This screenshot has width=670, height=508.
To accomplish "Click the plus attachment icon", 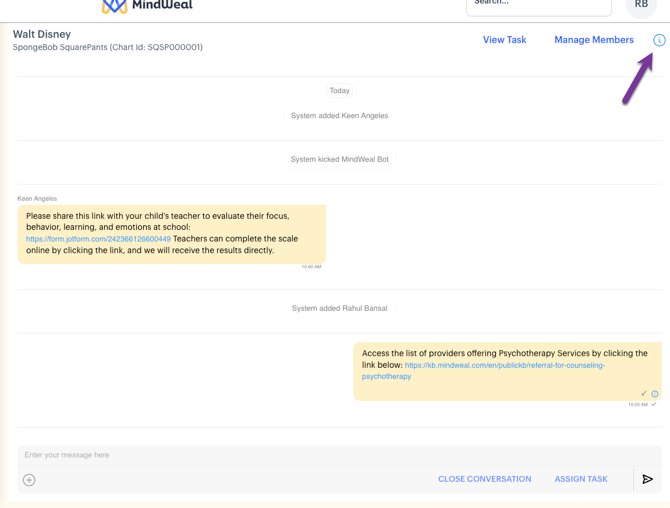I will 29,480.
